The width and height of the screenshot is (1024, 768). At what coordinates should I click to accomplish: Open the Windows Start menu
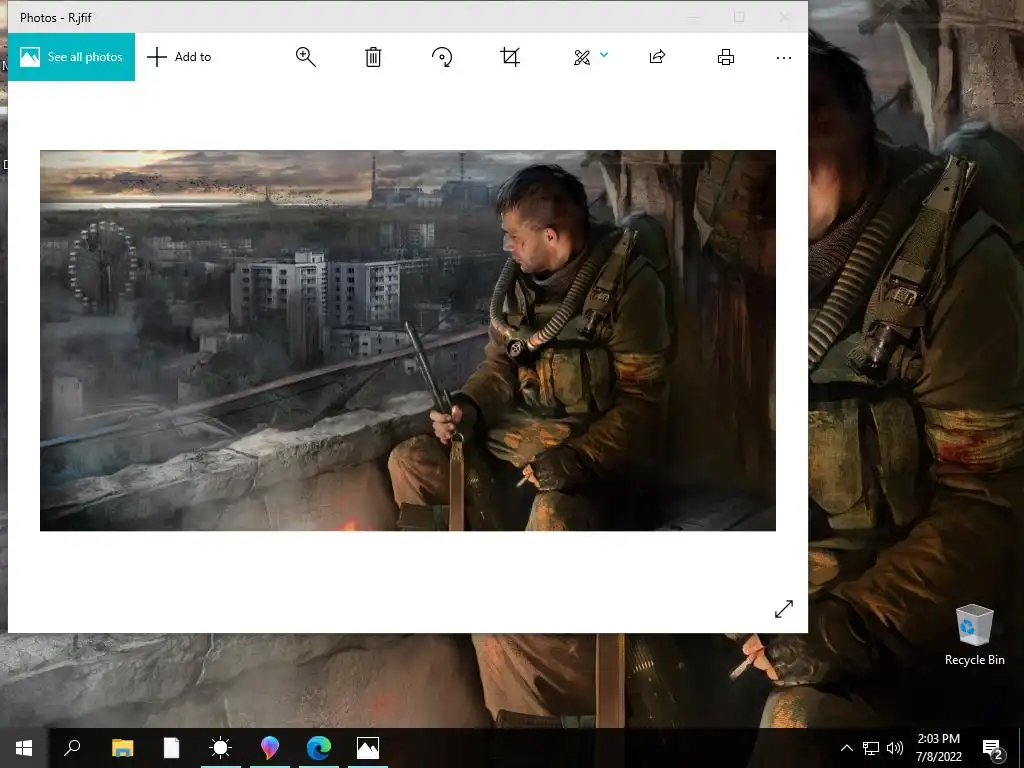24,748
